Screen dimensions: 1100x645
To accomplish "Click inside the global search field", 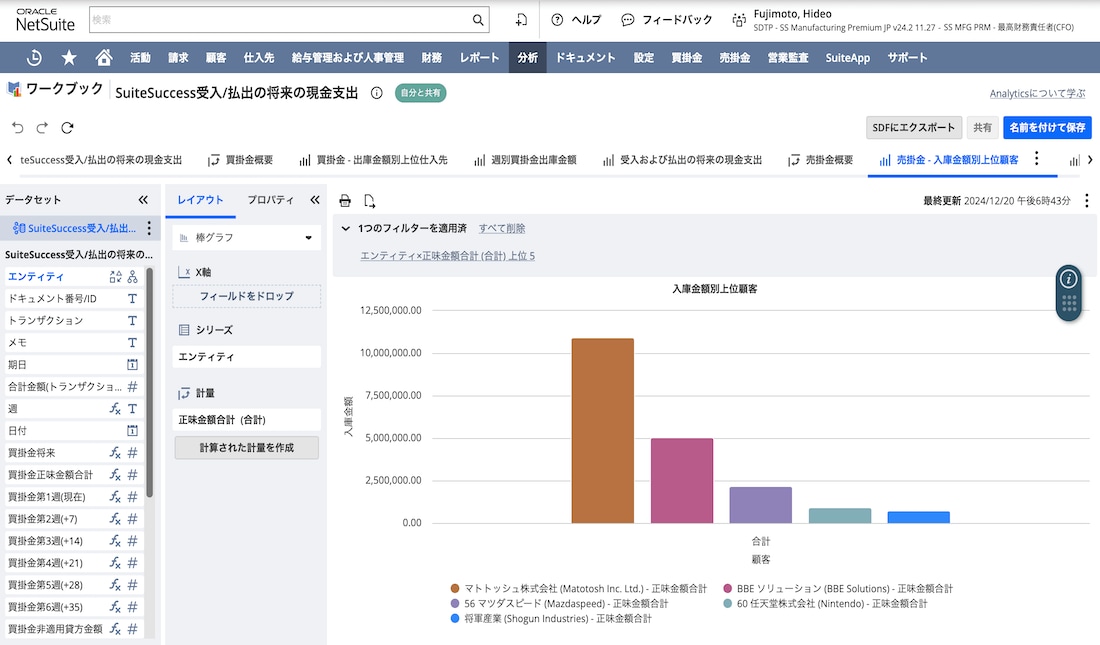I will click(x=281, y=20).
